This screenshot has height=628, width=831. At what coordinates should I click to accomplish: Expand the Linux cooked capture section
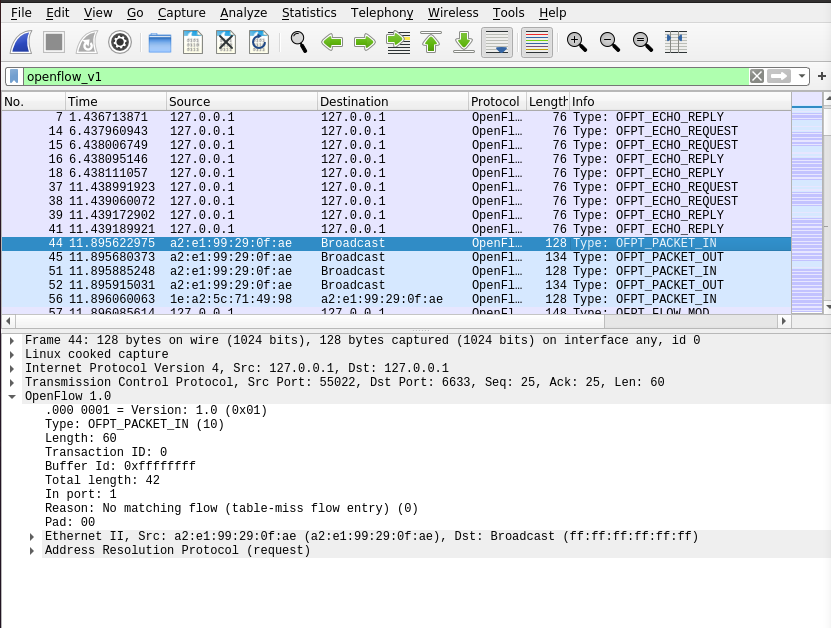(x=12, y=354)
